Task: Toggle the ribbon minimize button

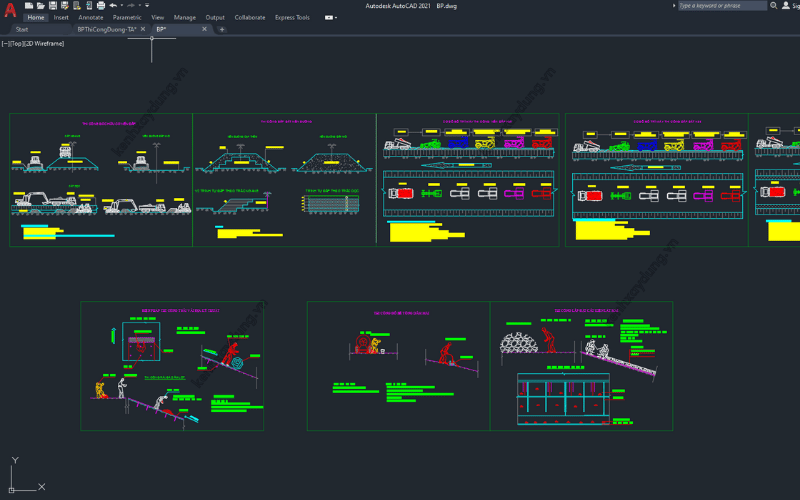Action: pyautogui.click(x=331, y=17)
